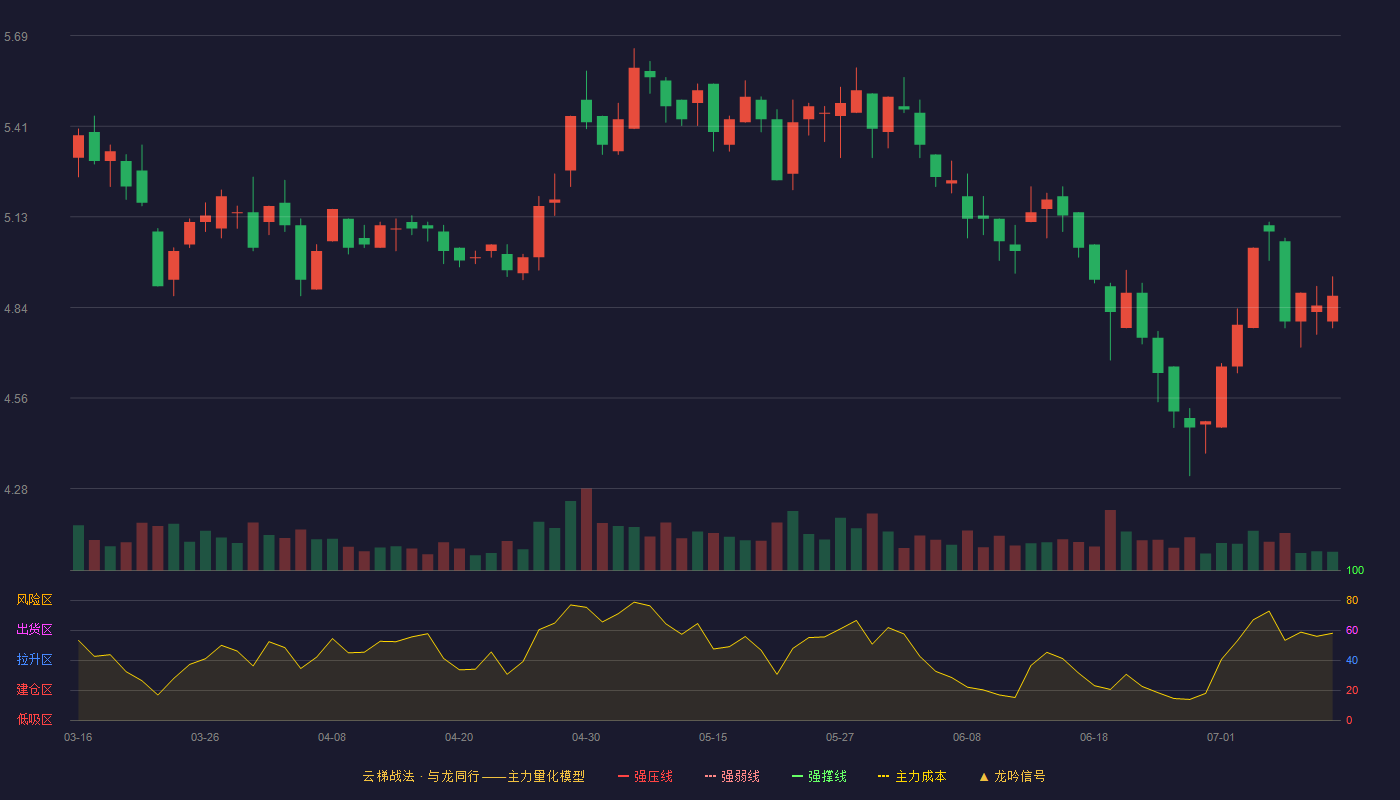Select the 低吸区 zone label
The height and width of the screenshot is (800, 1400).
34,719
